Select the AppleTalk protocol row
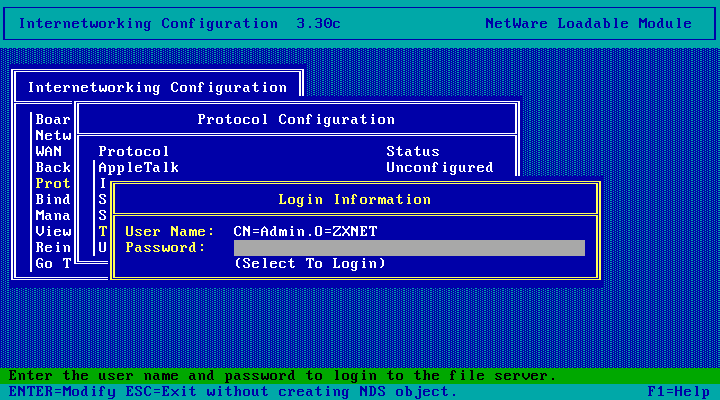Viewport: 720px width, 400px height. (x=296, y=168)
